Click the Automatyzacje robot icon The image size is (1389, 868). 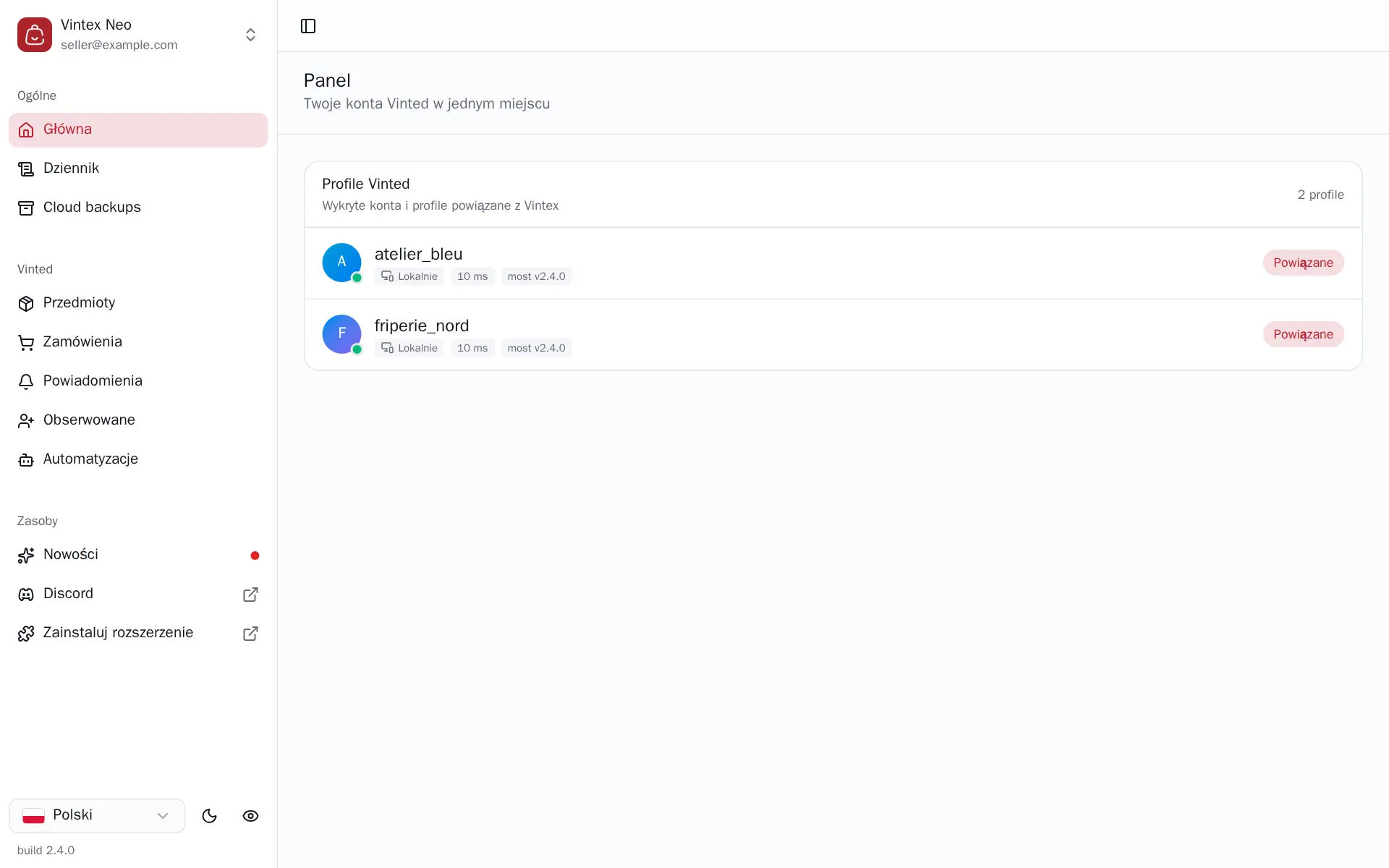(26, 459)
